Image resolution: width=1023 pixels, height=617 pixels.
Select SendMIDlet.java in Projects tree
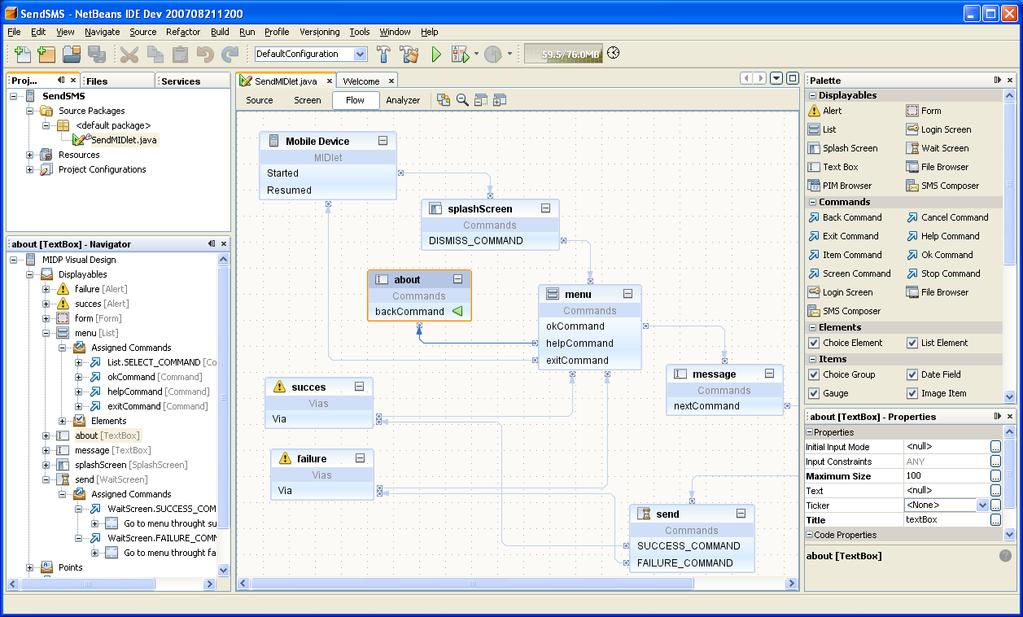point(123,140)
